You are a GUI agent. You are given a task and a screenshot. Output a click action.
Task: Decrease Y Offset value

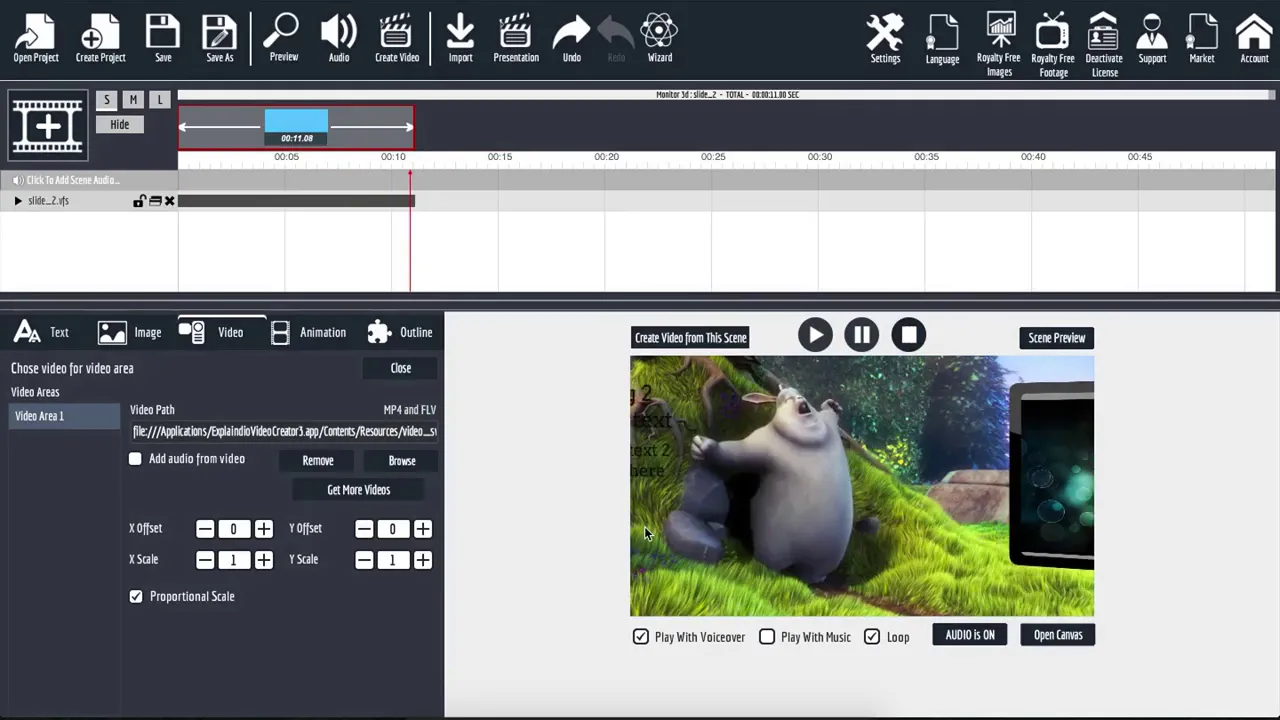tap(364, 529)
